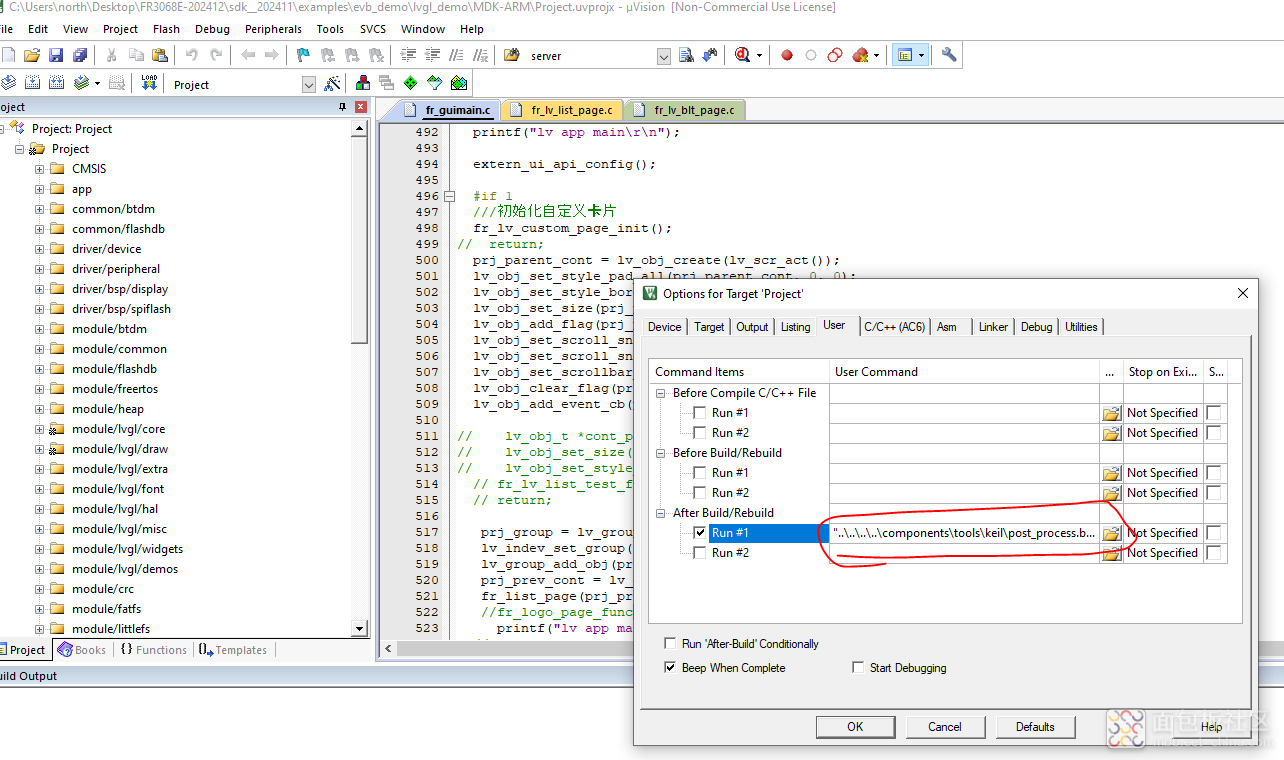Open Options for Target magic wand icon
The image size is (1284, 760).
[x=332, y=83]
